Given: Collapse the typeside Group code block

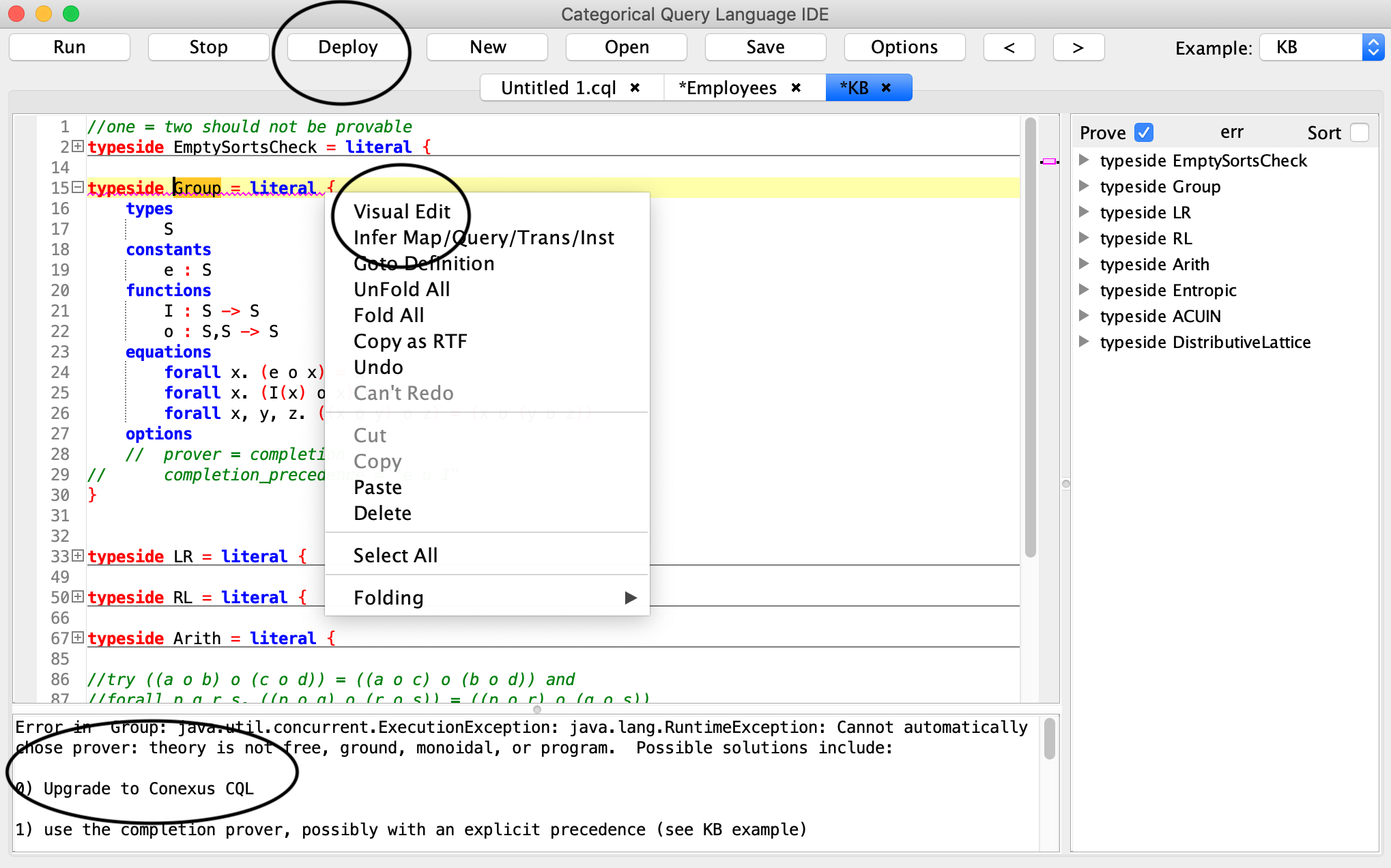Looking at the screenshot, I should [78, 187].
